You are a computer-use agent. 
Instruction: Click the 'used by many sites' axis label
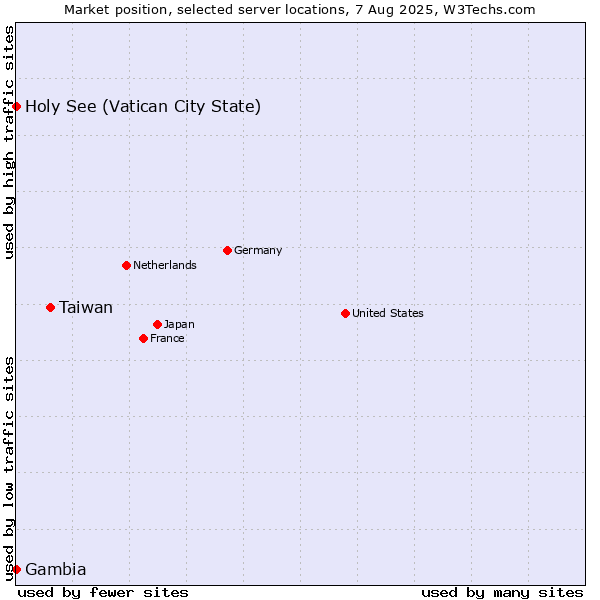coord(502,593)
